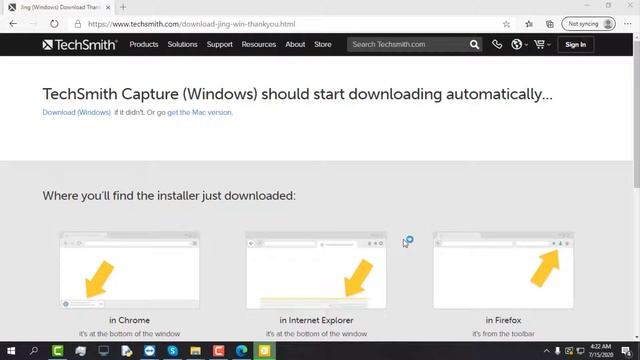The height and width of the screenshot is (360, 640).
Task: Click the 'in Chrome' caption text
Action: click(x=129, y=320)
